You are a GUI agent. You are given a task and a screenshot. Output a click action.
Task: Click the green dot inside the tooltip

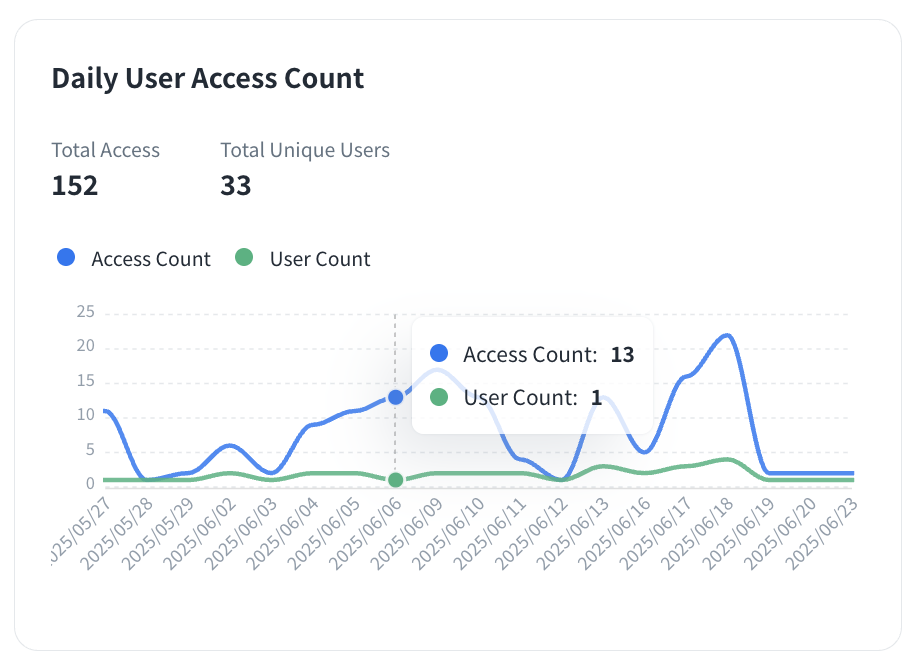tap(438, 397)
